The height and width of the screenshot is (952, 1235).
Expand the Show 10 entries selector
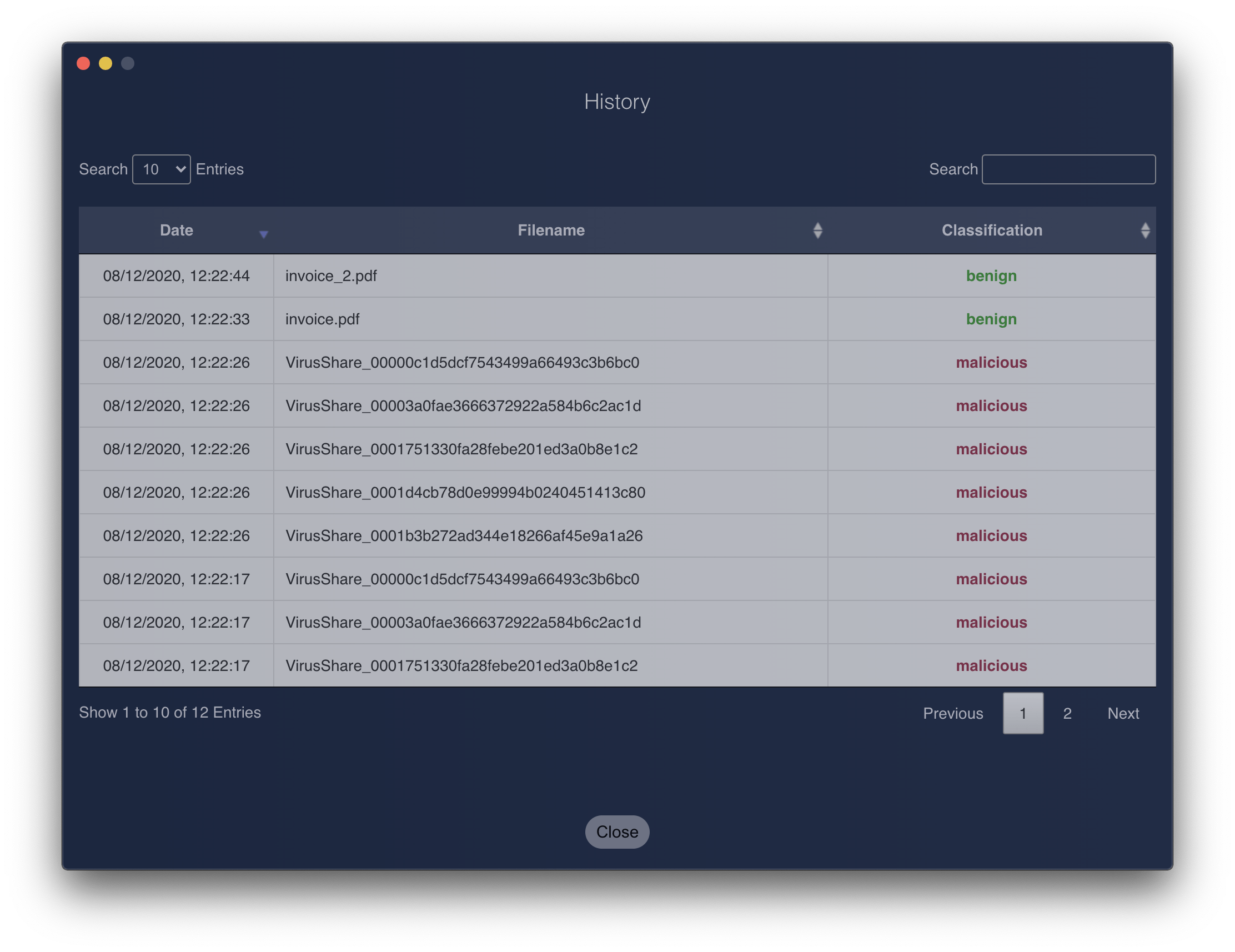click(161, 169)
